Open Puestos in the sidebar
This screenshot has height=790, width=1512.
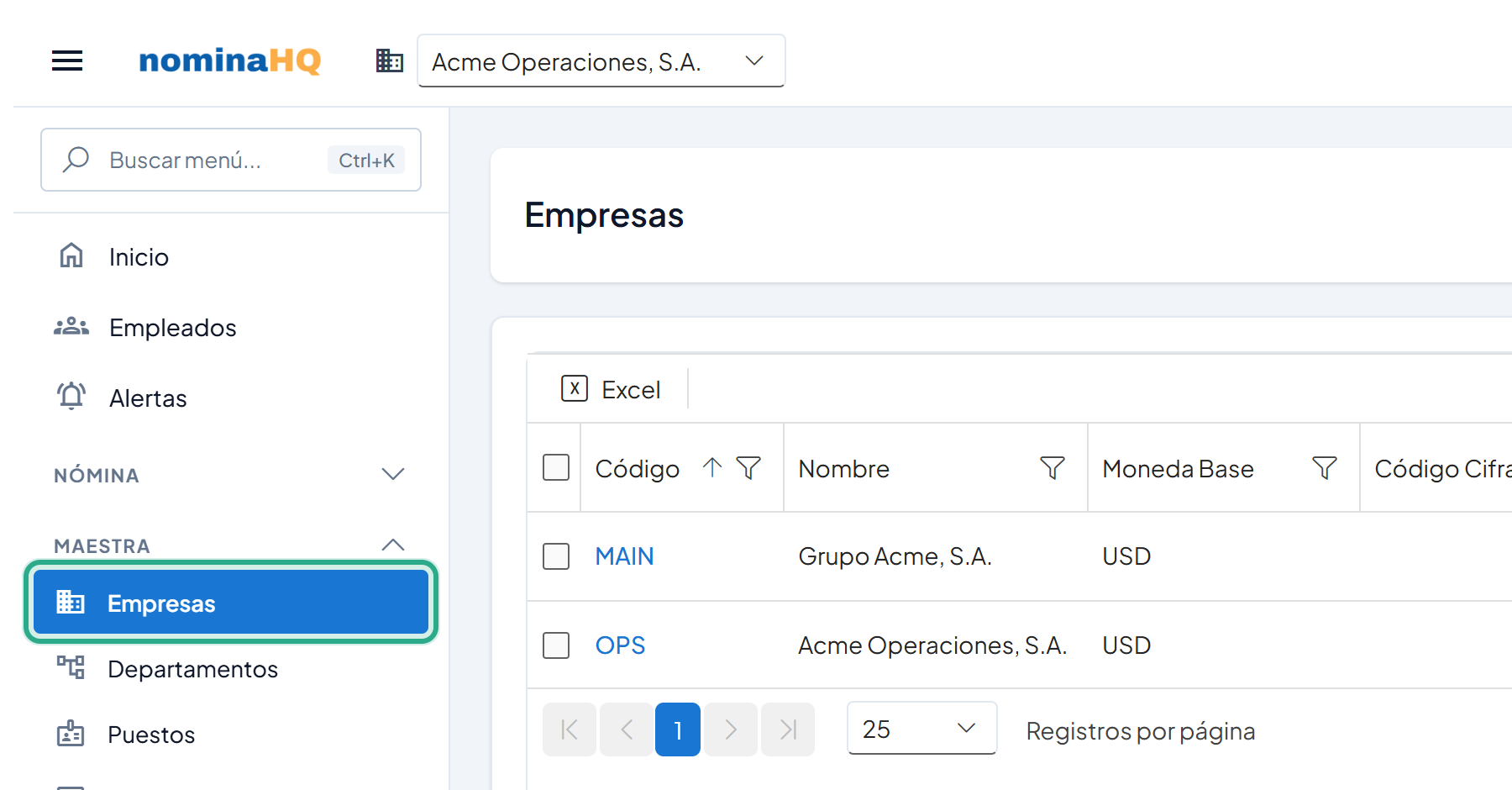click(x=231, y=735)
